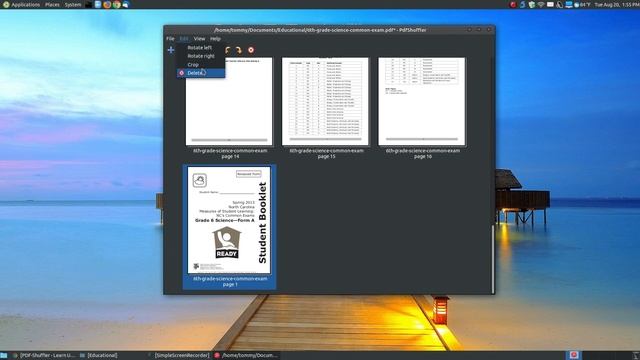Image resolution: width=640 pixels, height=360 pixels.
Task: Switch to the Educational folder taskbar window
Action: tap(98, 356)
